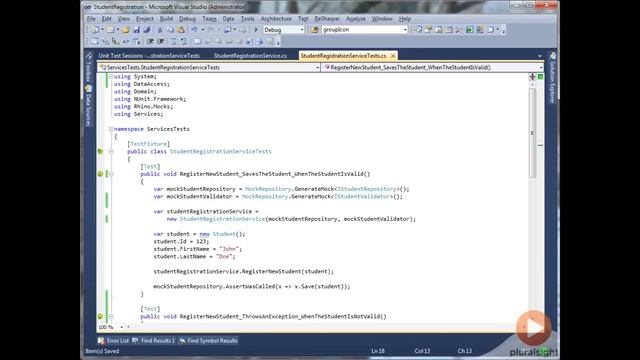Click the line with AssertWasCalled
The height and width of the screenshot is (360, 640).
251,287
